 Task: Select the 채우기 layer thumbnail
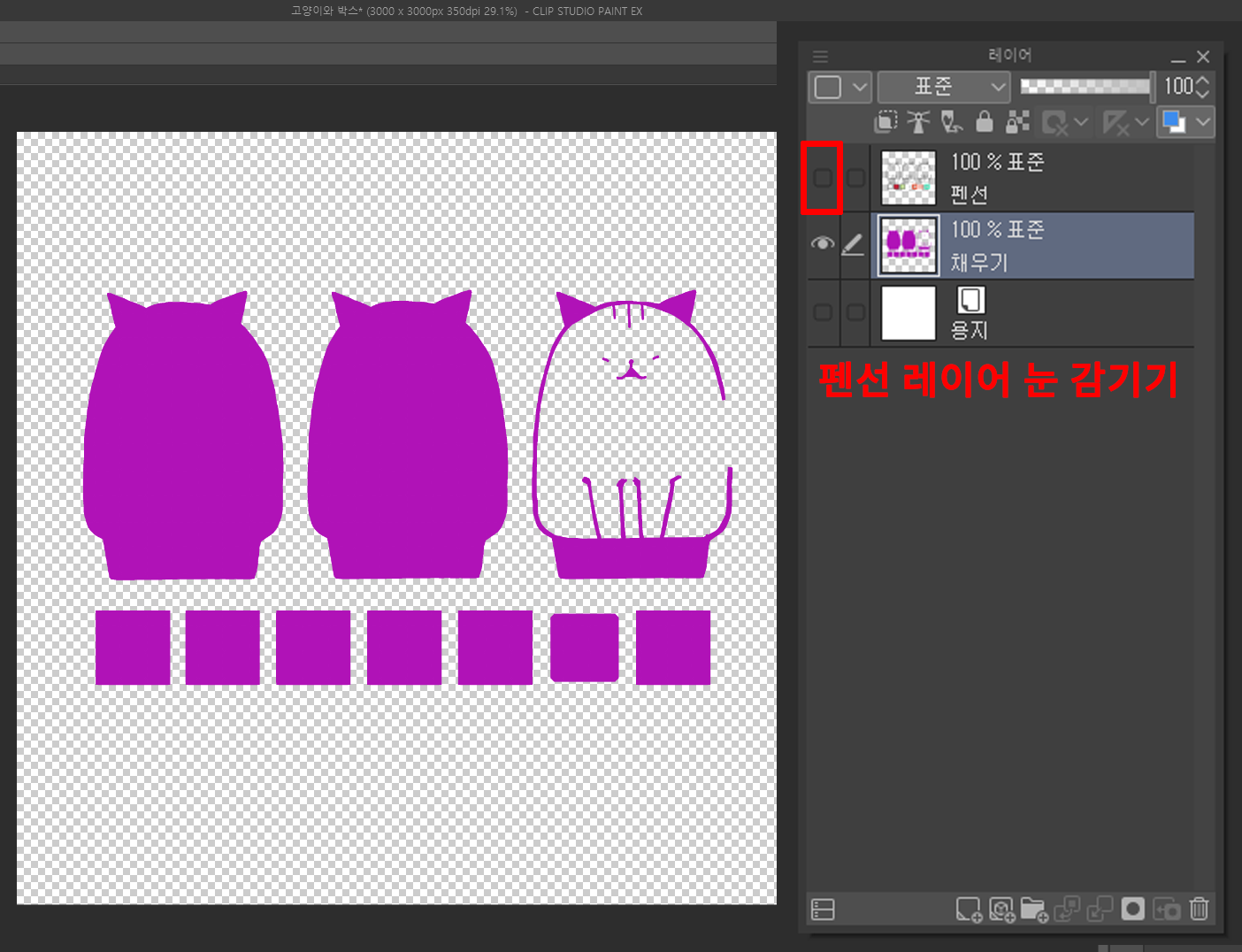tap(908, 245)
